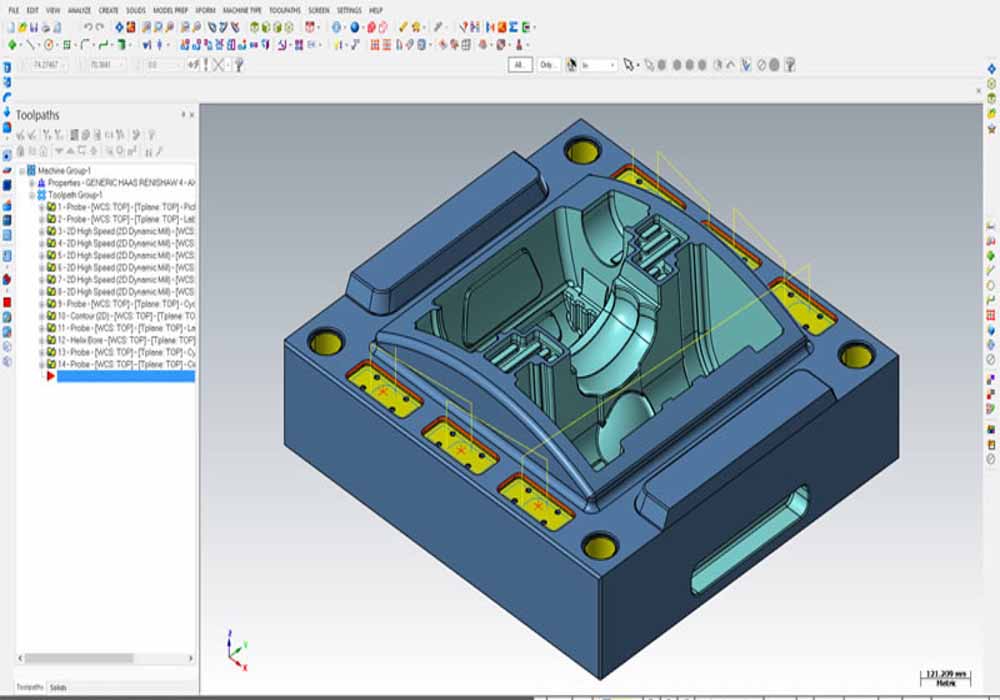Collapse the Machine Group-1 tree node
This screenshot has width=1000, height=700.
click(x=23, y=171)
